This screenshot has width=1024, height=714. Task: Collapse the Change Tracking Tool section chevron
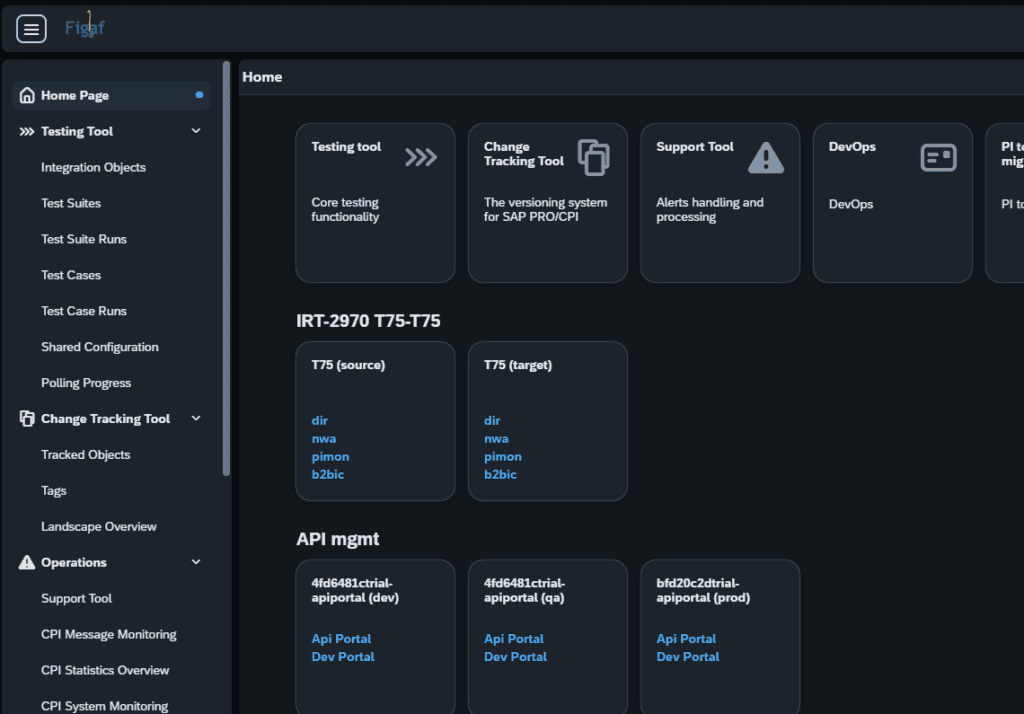[x=196, y=418]
